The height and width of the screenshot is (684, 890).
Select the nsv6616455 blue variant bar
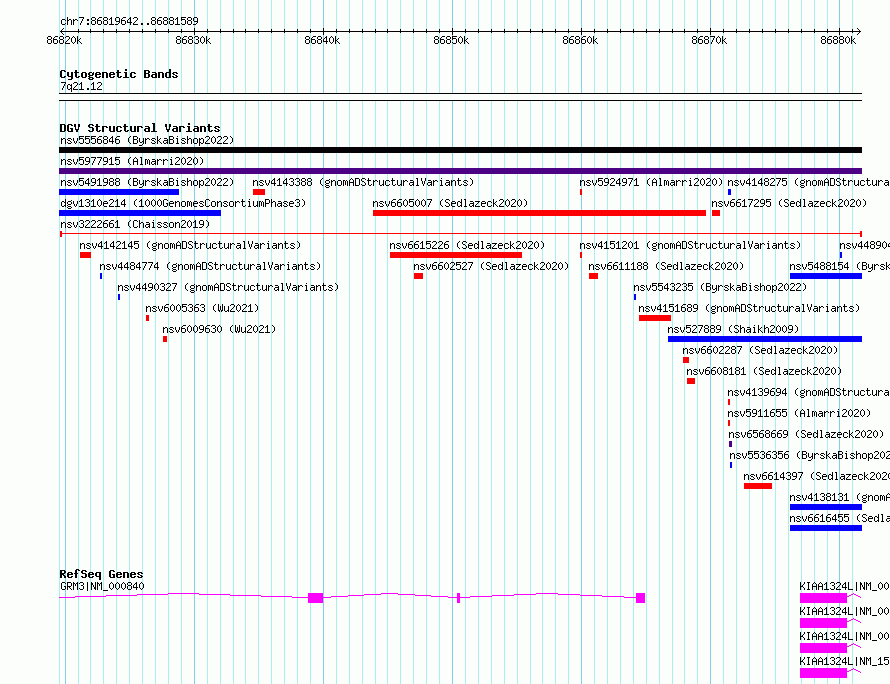(826, 528)
